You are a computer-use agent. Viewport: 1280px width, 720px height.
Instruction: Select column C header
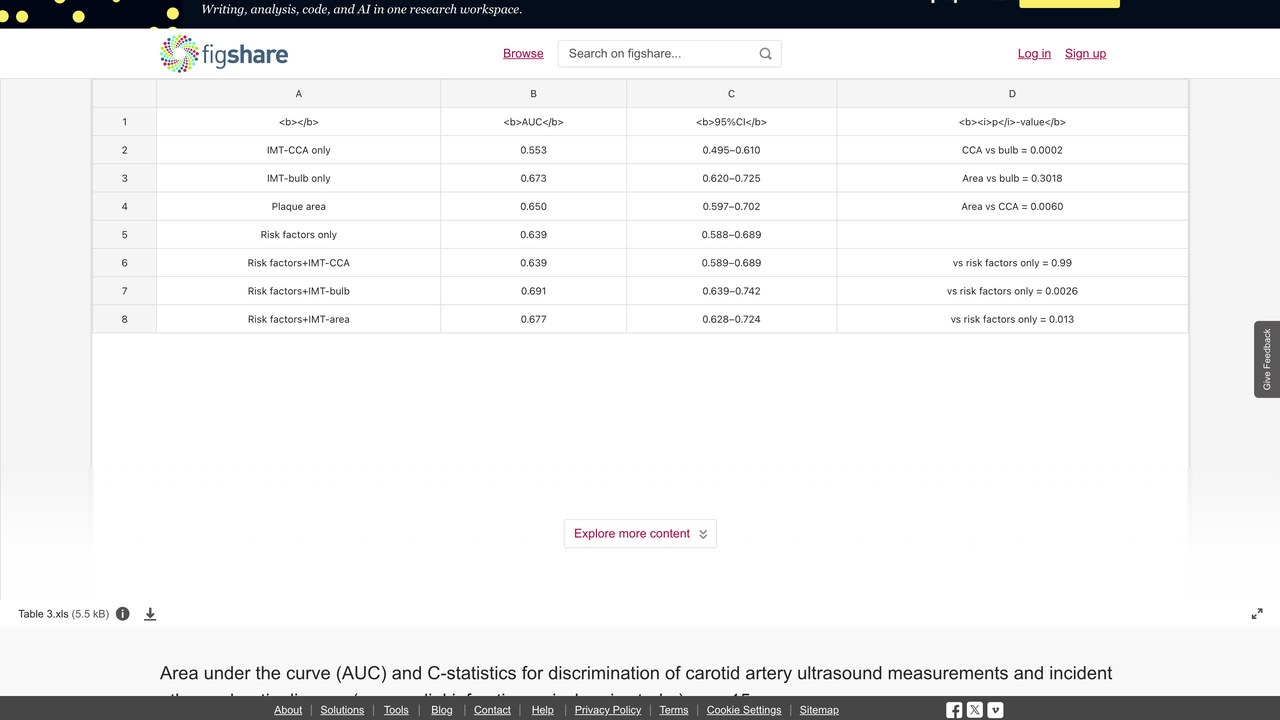(732, 94)
